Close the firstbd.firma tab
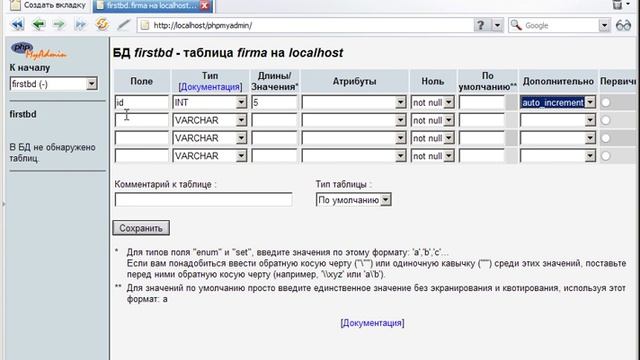640x360 pixels. click(x=204, y=5)
